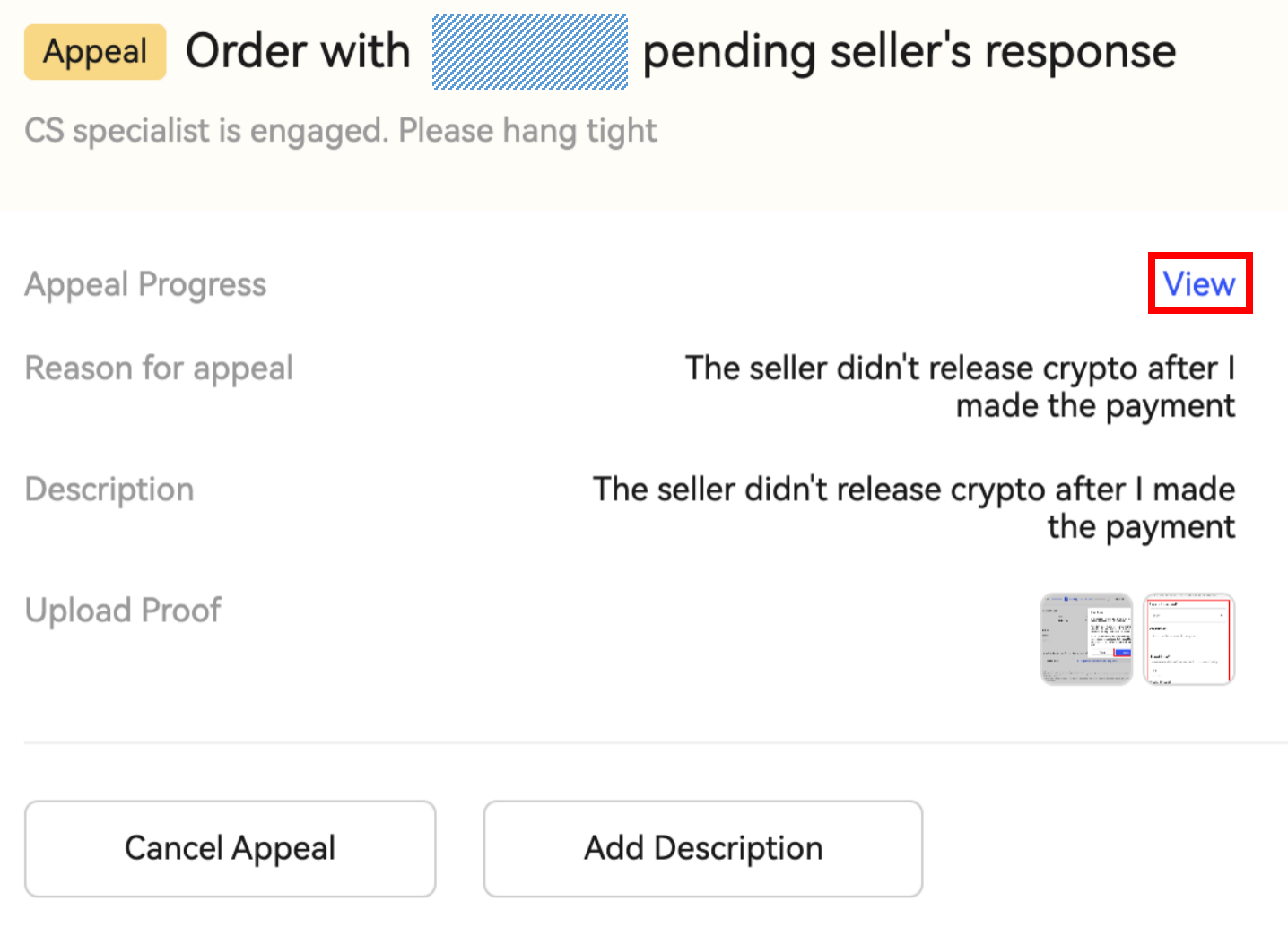Click the words 'the payment' in Description value

(1141, 527)
